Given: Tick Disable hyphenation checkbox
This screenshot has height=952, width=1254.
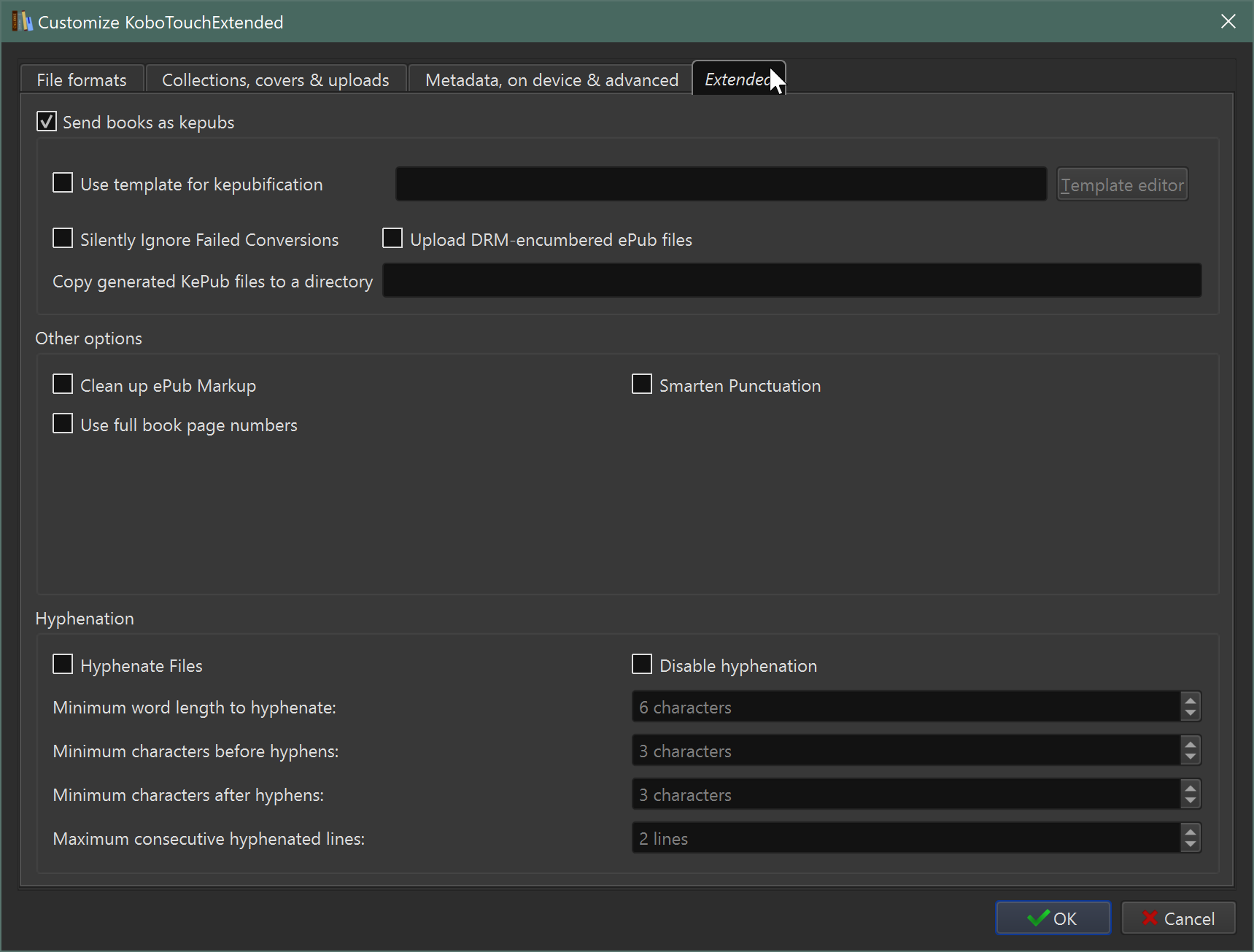Looking at the screenshot, I should [x=642, y=665].
